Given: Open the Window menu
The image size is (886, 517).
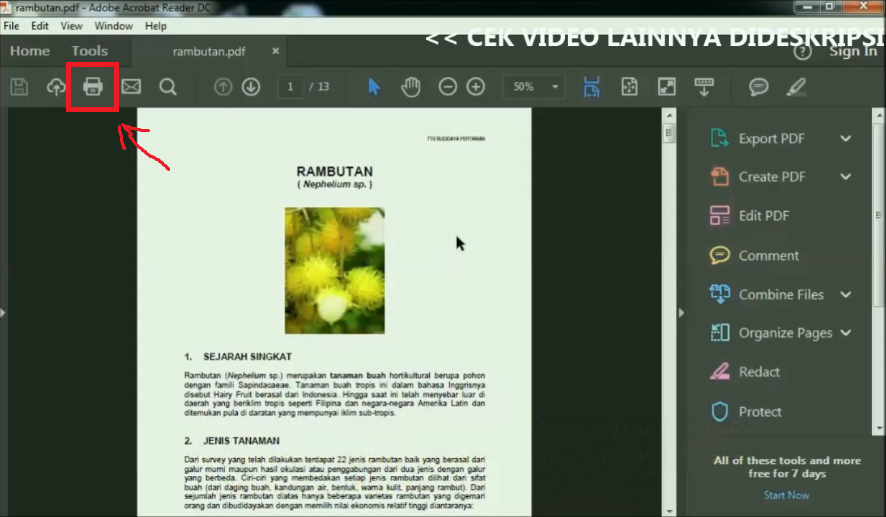Looking at the screenshot, I should [114, 26].
